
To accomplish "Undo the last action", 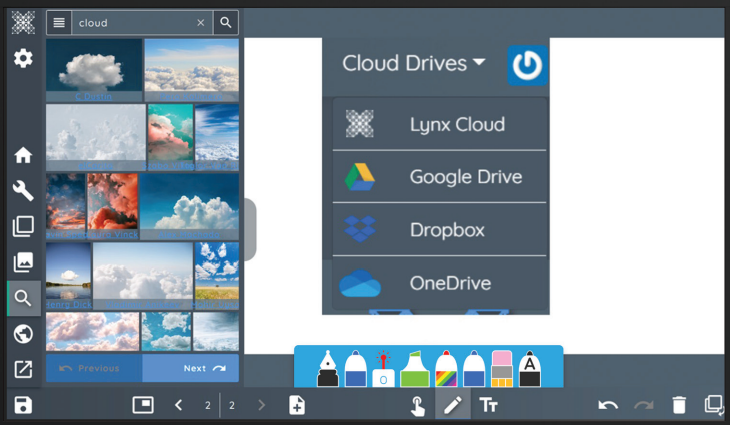I will point(608,405).
